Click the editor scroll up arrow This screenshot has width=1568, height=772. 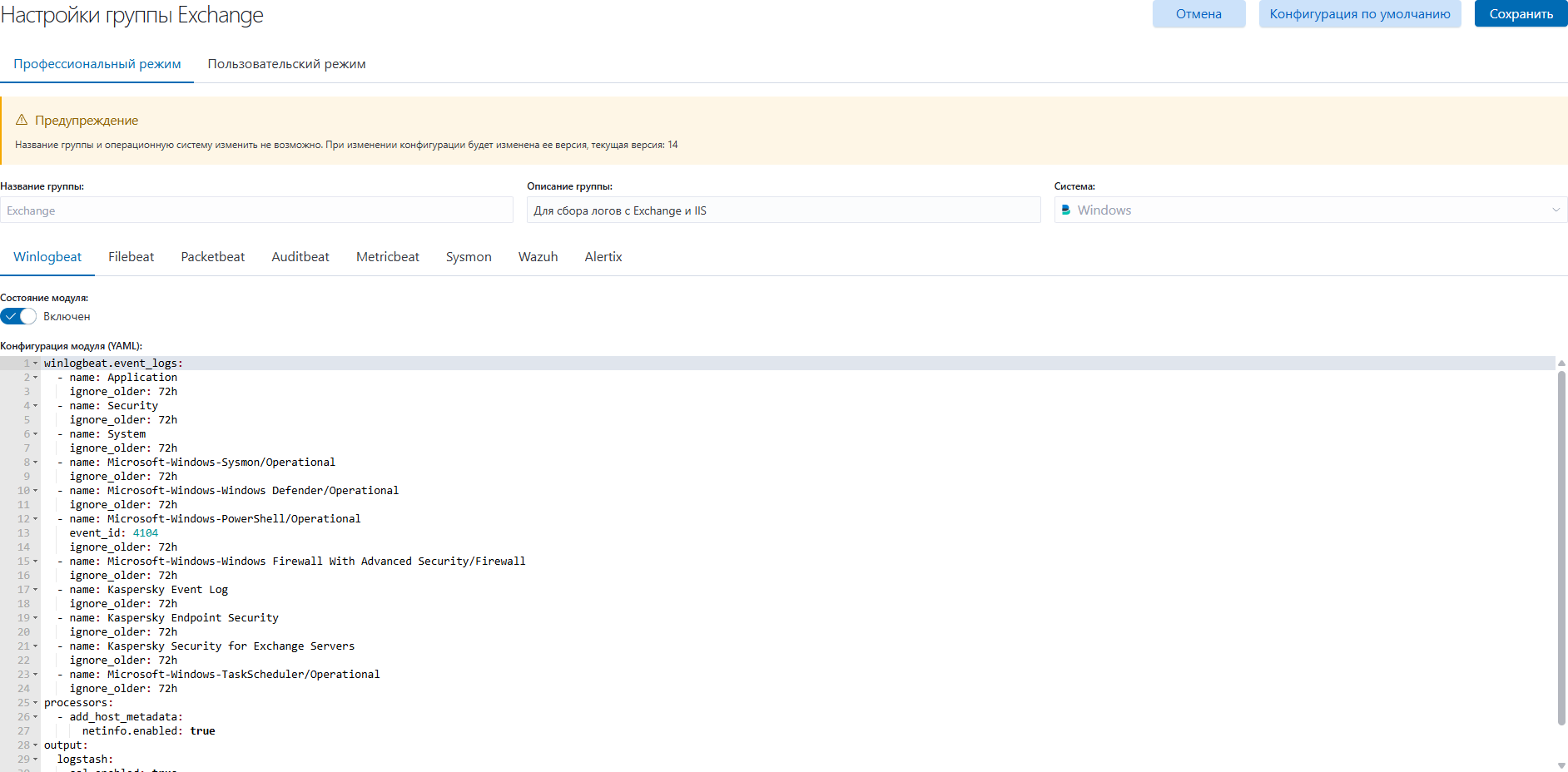(1561, 363)
